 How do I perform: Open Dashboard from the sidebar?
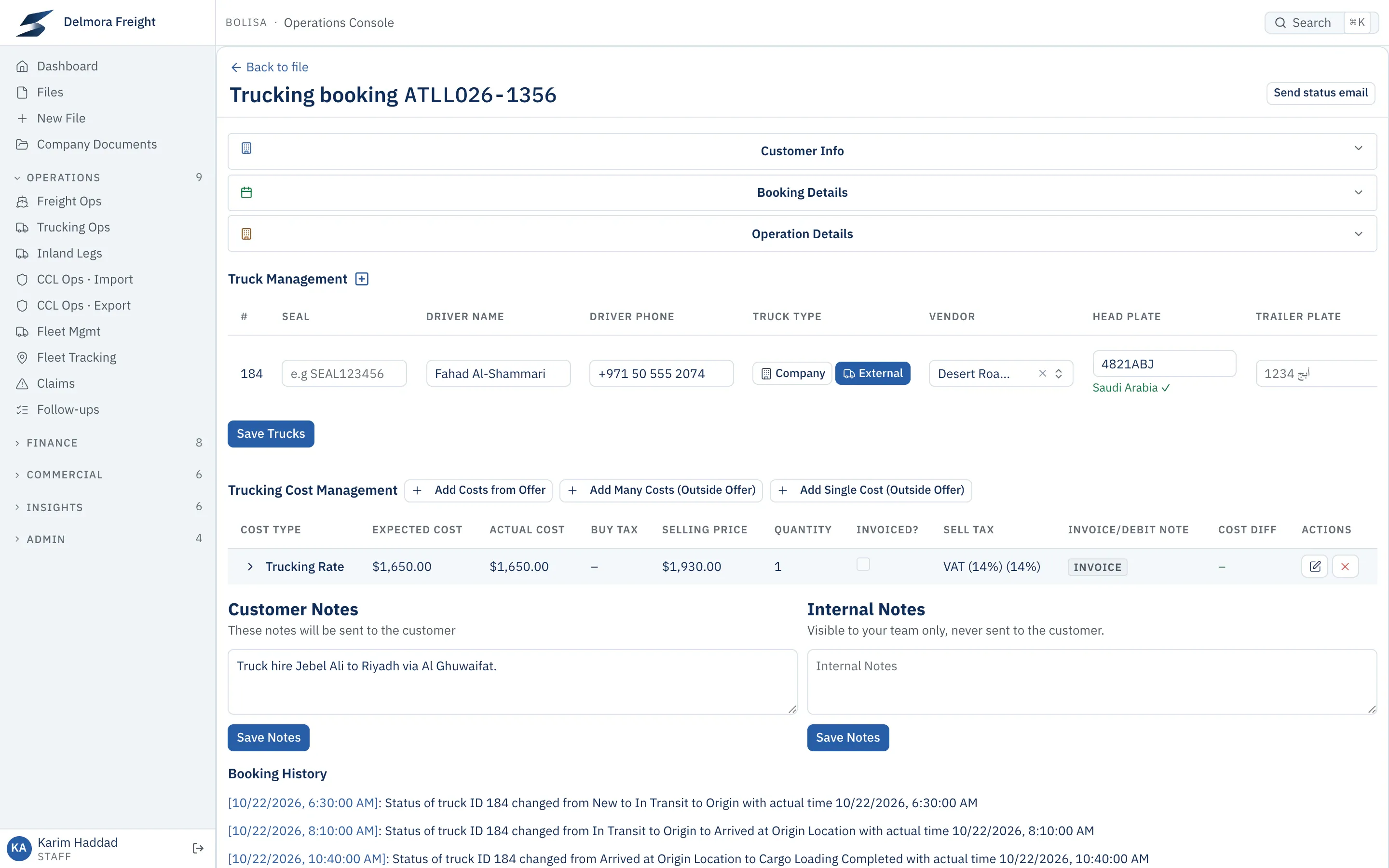tap(108, 66)
